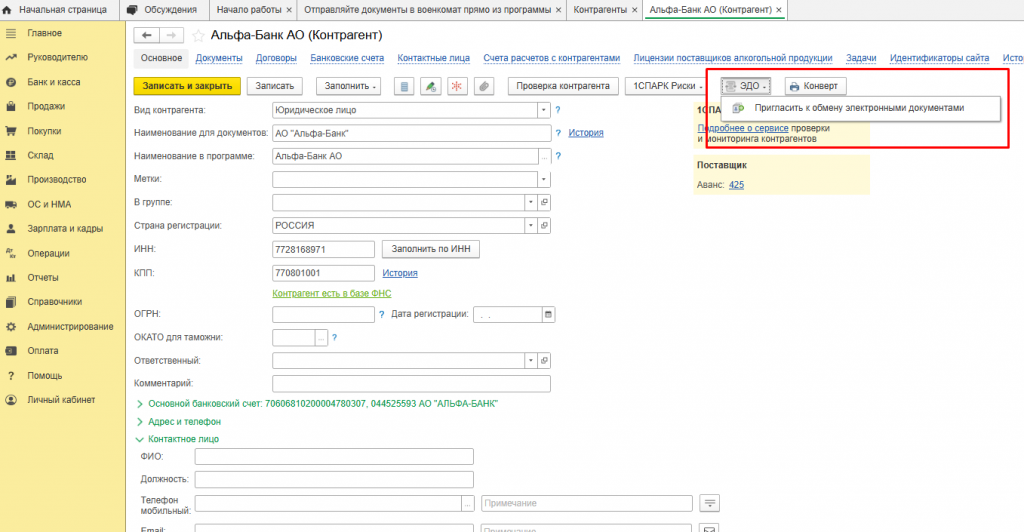
Task: Select Пригласить к обмену электронными документами
Action: pos(859,108)
